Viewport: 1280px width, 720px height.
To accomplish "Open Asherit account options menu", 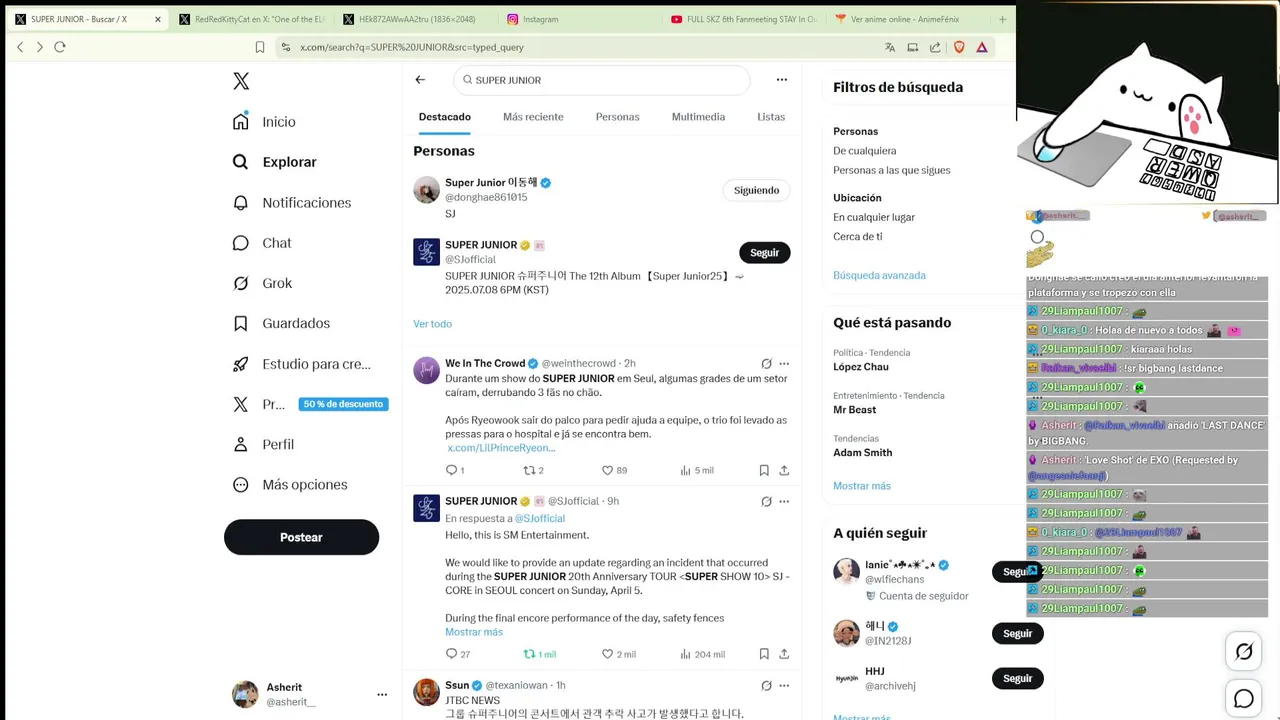I will pos(382,694).
